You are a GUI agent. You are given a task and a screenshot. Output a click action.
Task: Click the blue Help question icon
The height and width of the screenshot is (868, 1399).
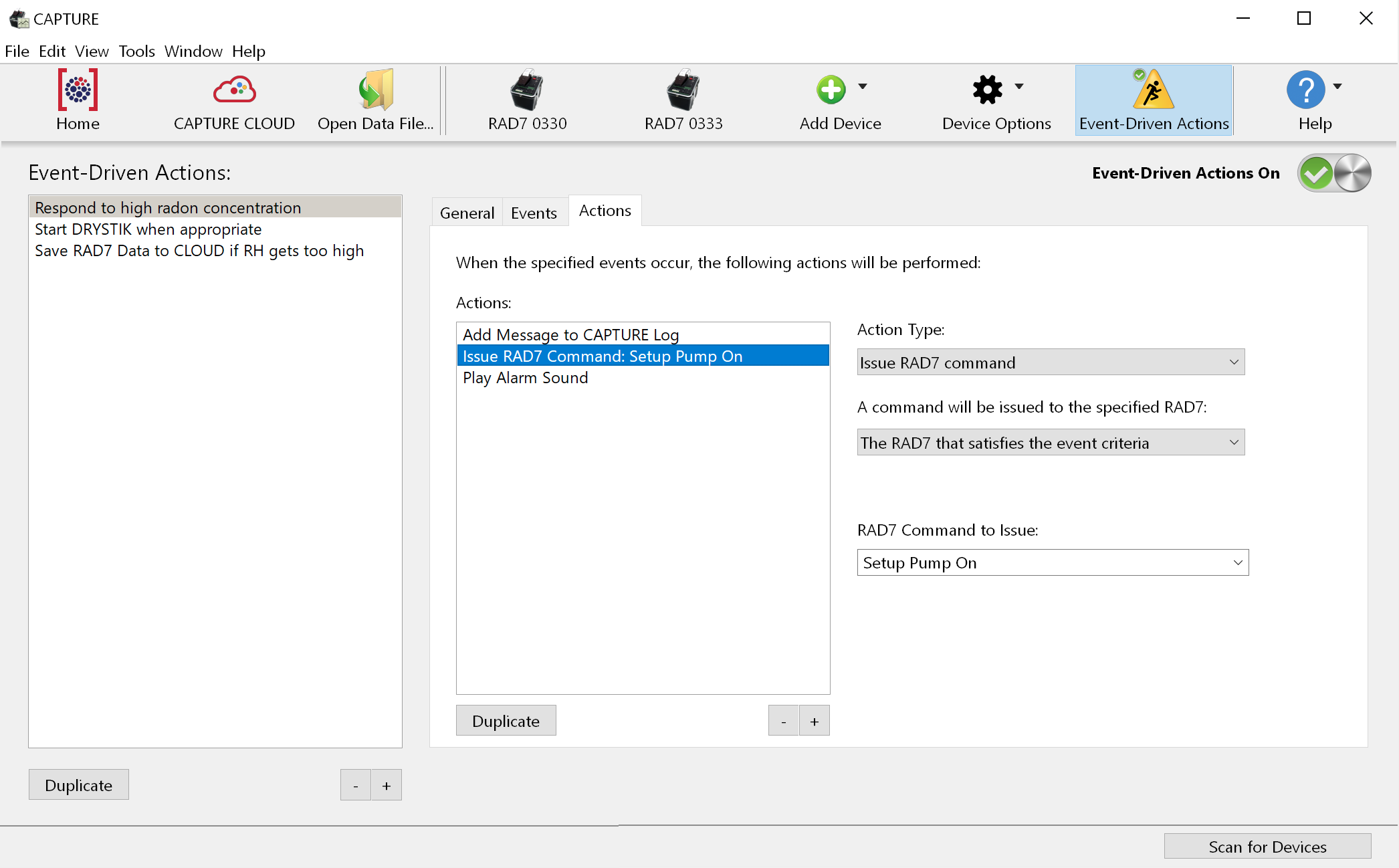1305,89
